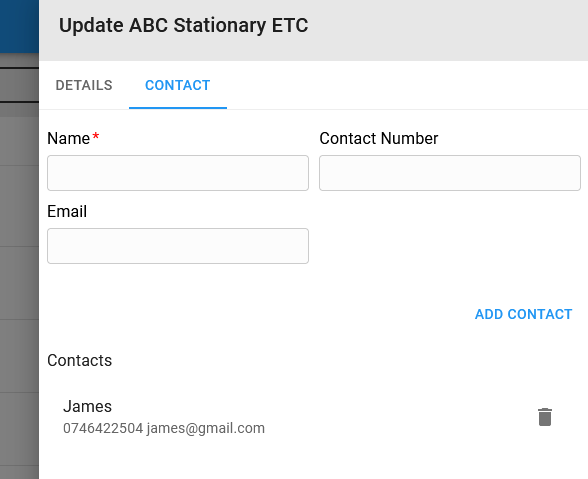This screenshot has width=588, height=479.
Task: Delete the James contact with trash icon
Action: 544,417
